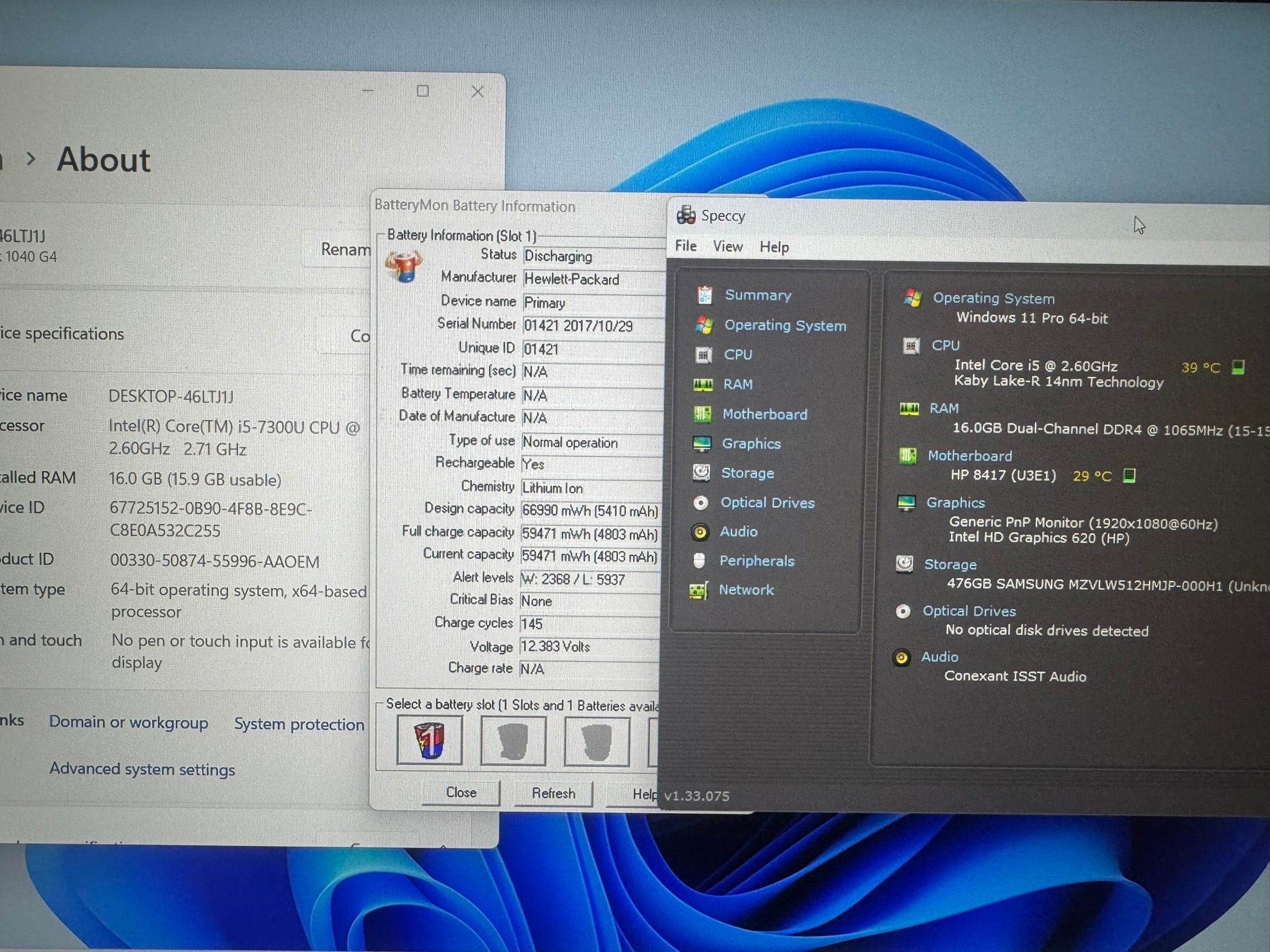Click the HP 8417 (U3E1) motherboard text
1270x952 pixels.
pos(1003,475)
